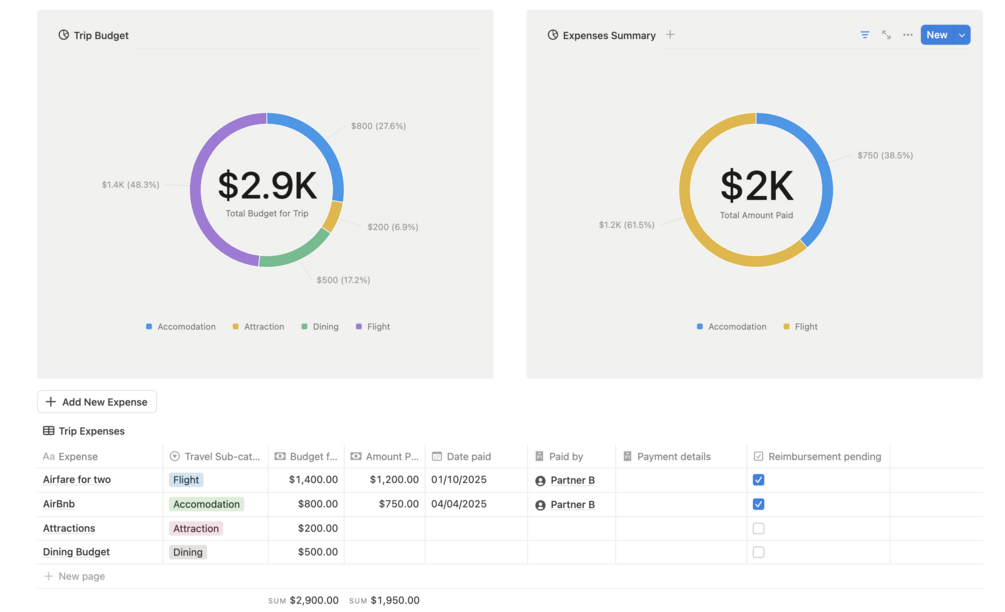Open the Reimbursement pending column header menu

click(x=818, y=456)
